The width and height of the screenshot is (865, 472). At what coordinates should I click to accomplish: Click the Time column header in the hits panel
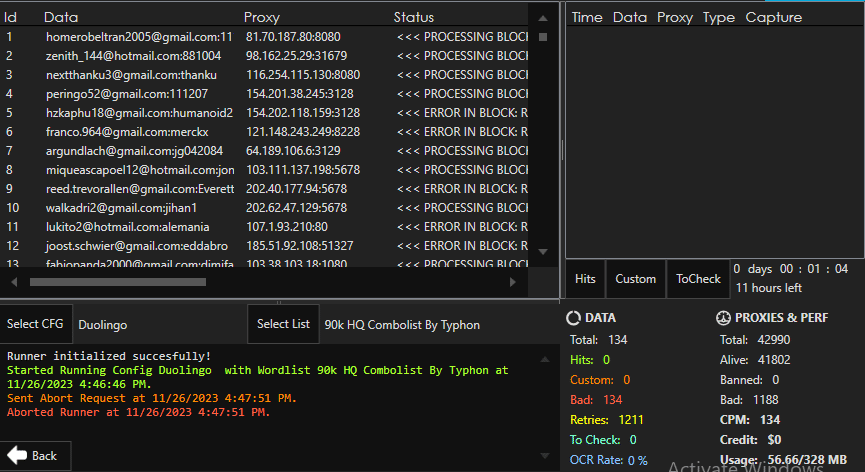coord(587,17)
